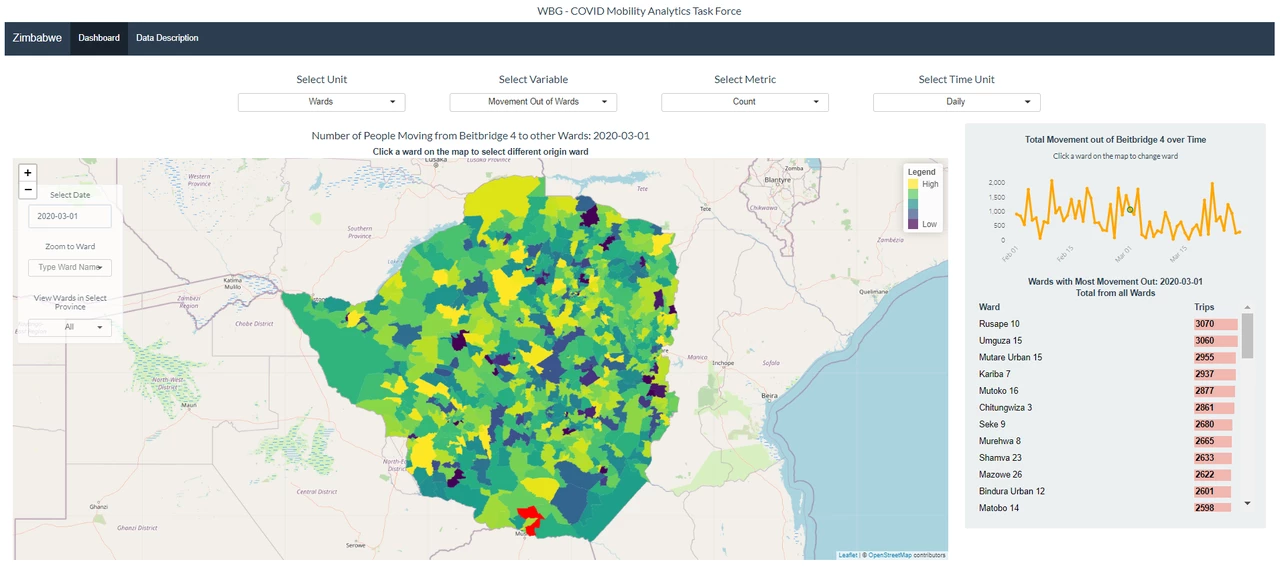Zoom out on the map with minus button
The image size is (1280, 574).
coord(28,189)
